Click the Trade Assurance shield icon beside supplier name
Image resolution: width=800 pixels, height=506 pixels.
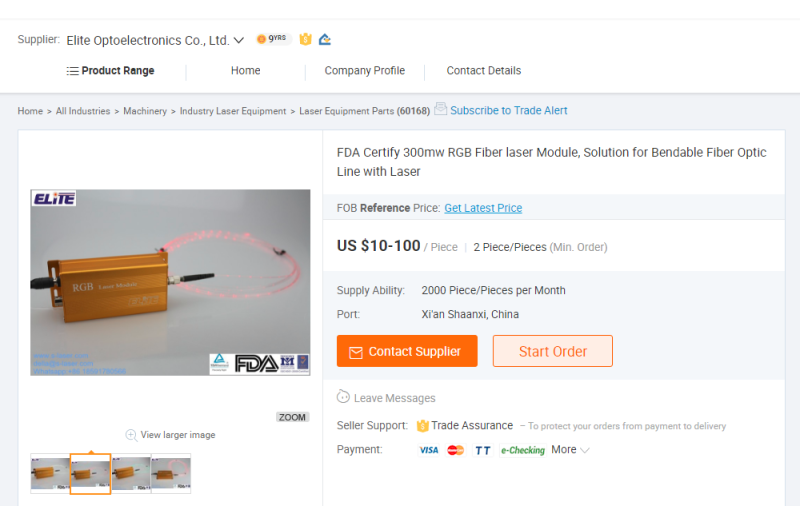coord(305,39)
